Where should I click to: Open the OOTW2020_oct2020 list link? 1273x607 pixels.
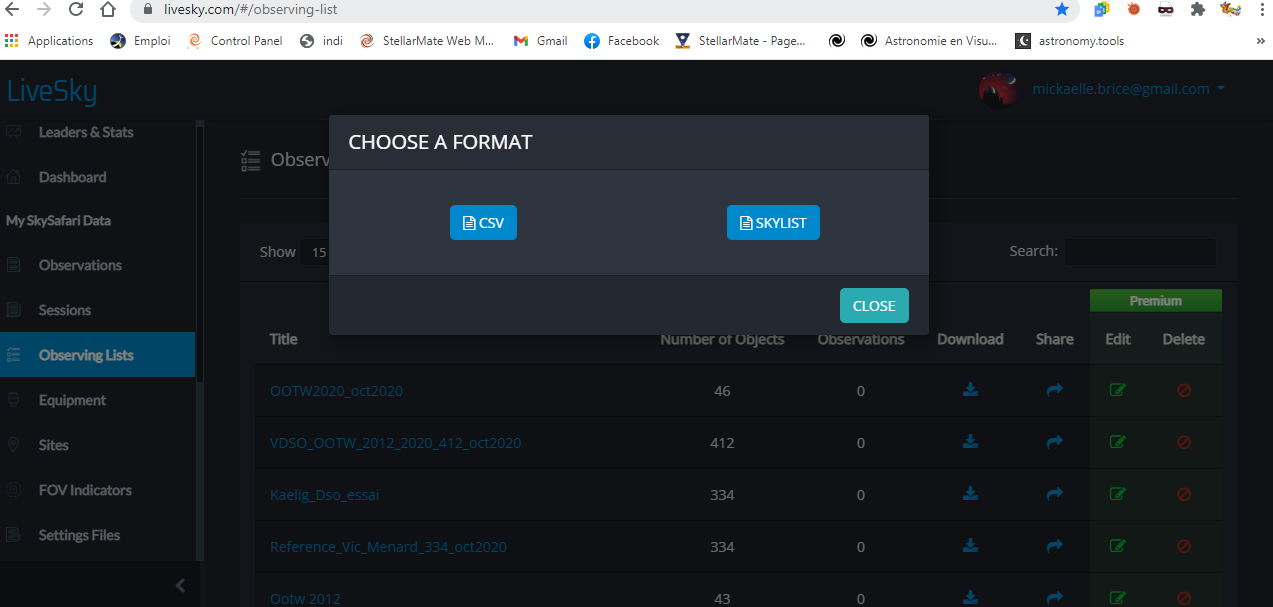point(336,391)
